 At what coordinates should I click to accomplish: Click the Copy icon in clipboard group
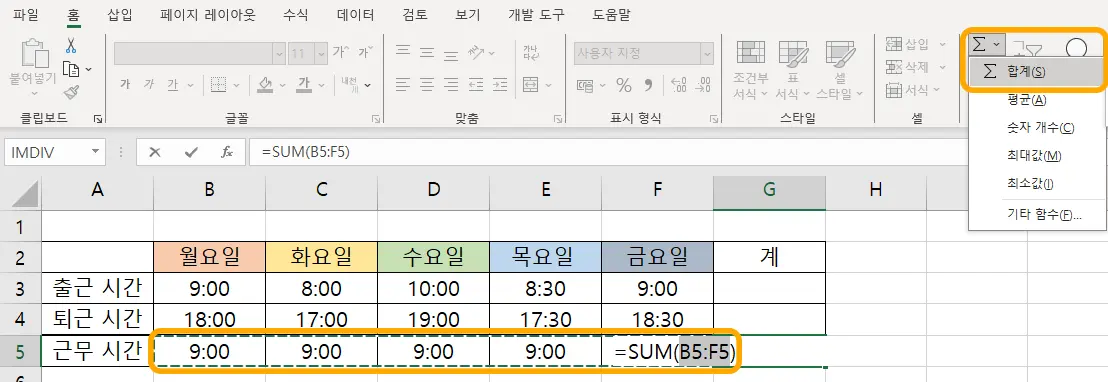(70, 69)
